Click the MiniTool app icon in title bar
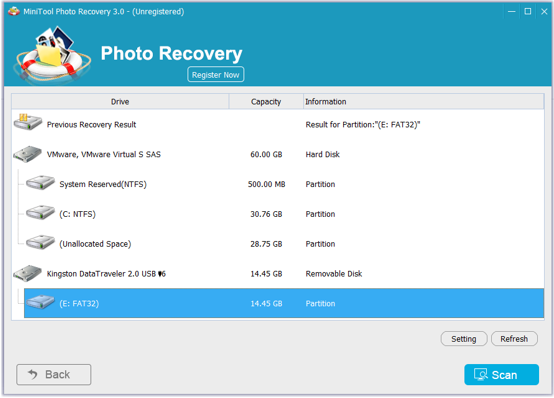Image resolution: width=554 pixels, height=398 pixels. click(14, 11)
